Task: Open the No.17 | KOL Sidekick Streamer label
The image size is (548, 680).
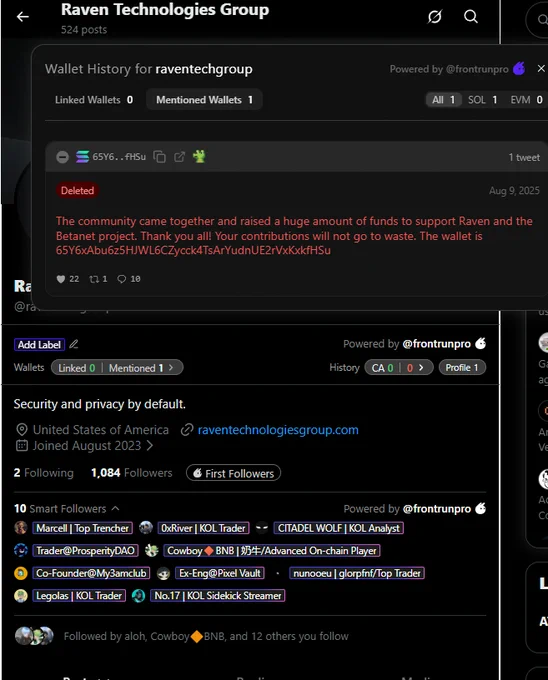Action: pos(218,595)
